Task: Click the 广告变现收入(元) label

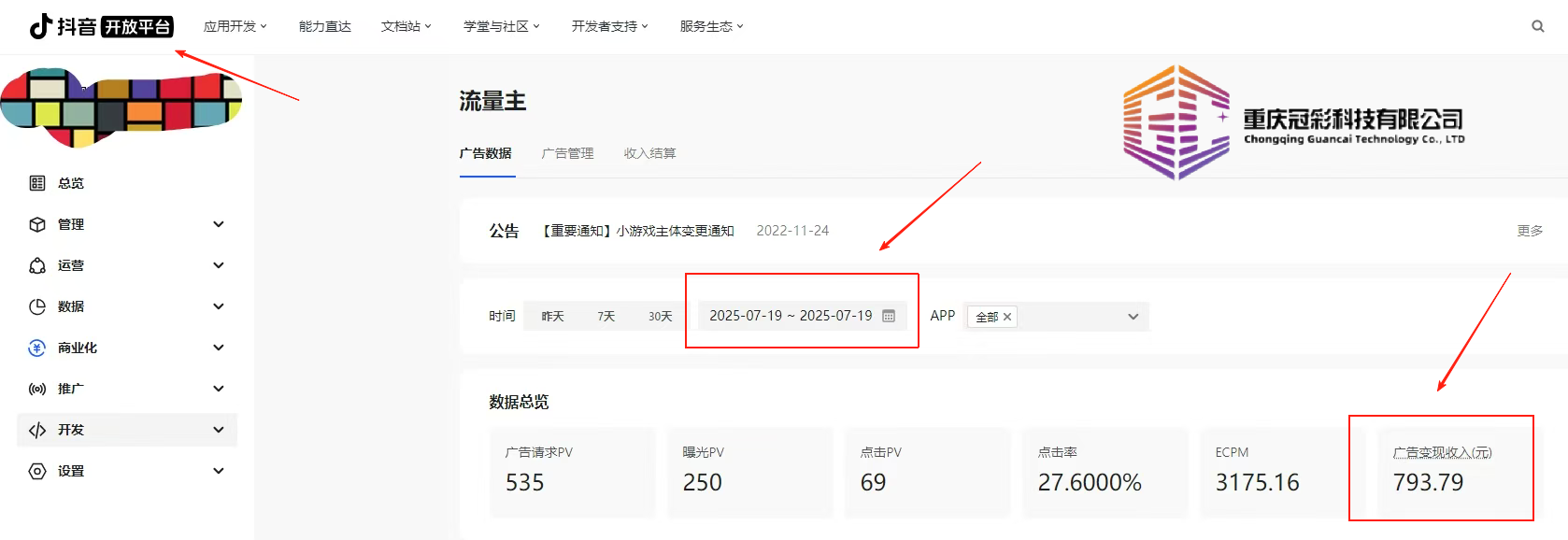Action: (1442, 452)
